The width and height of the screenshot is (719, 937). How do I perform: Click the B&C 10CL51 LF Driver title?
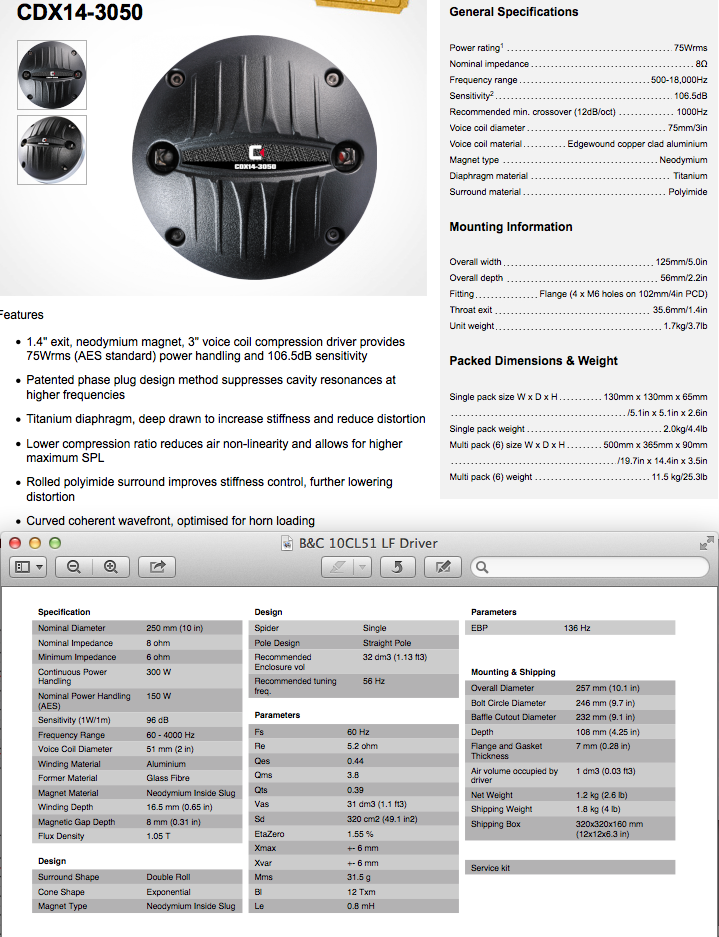pyautogui.click(x=368, y=543)
